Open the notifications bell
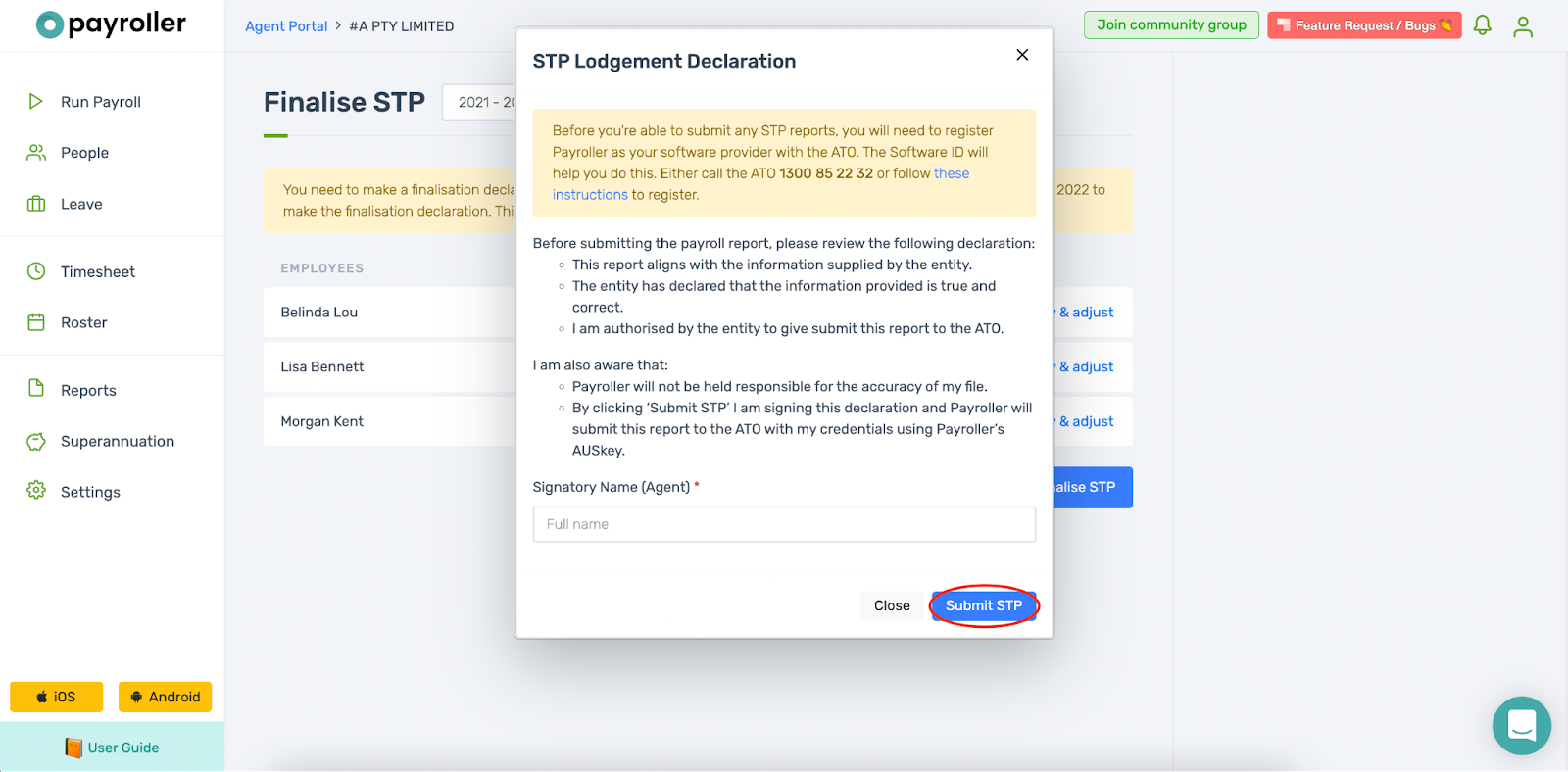This screenshot has height=772, width=1568. pos(1483,25)
